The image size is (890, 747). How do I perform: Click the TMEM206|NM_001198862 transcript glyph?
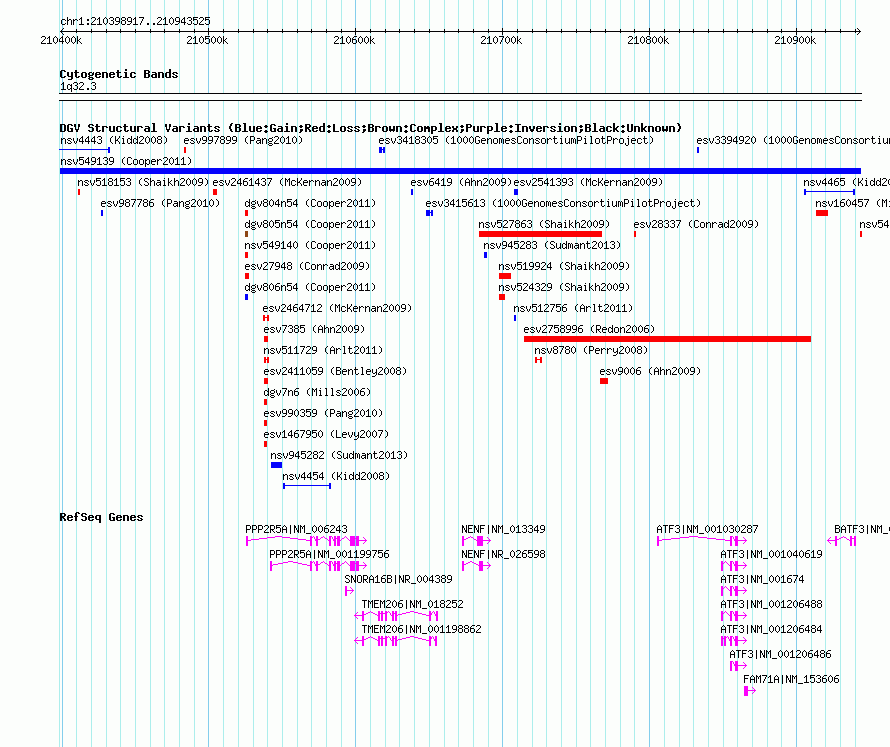pyautogui.click(x=396, y=641)
